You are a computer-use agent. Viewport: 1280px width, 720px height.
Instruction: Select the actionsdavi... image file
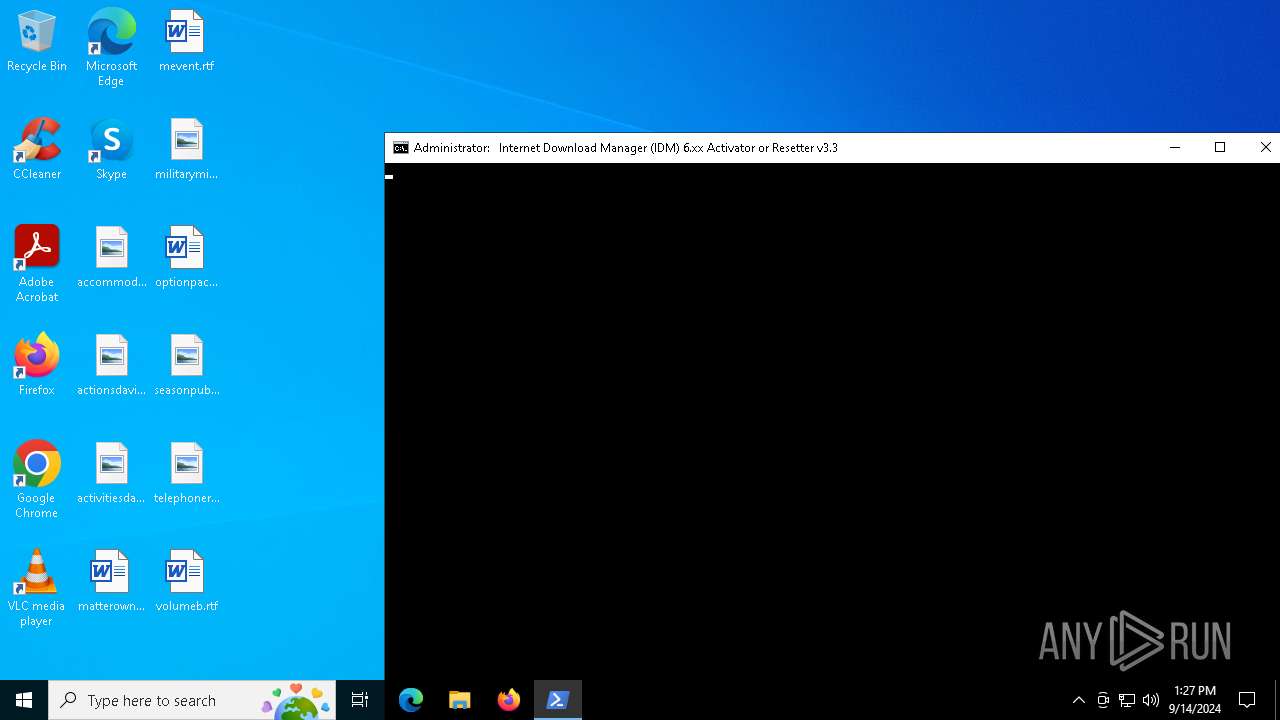click(x=111, y=366)
